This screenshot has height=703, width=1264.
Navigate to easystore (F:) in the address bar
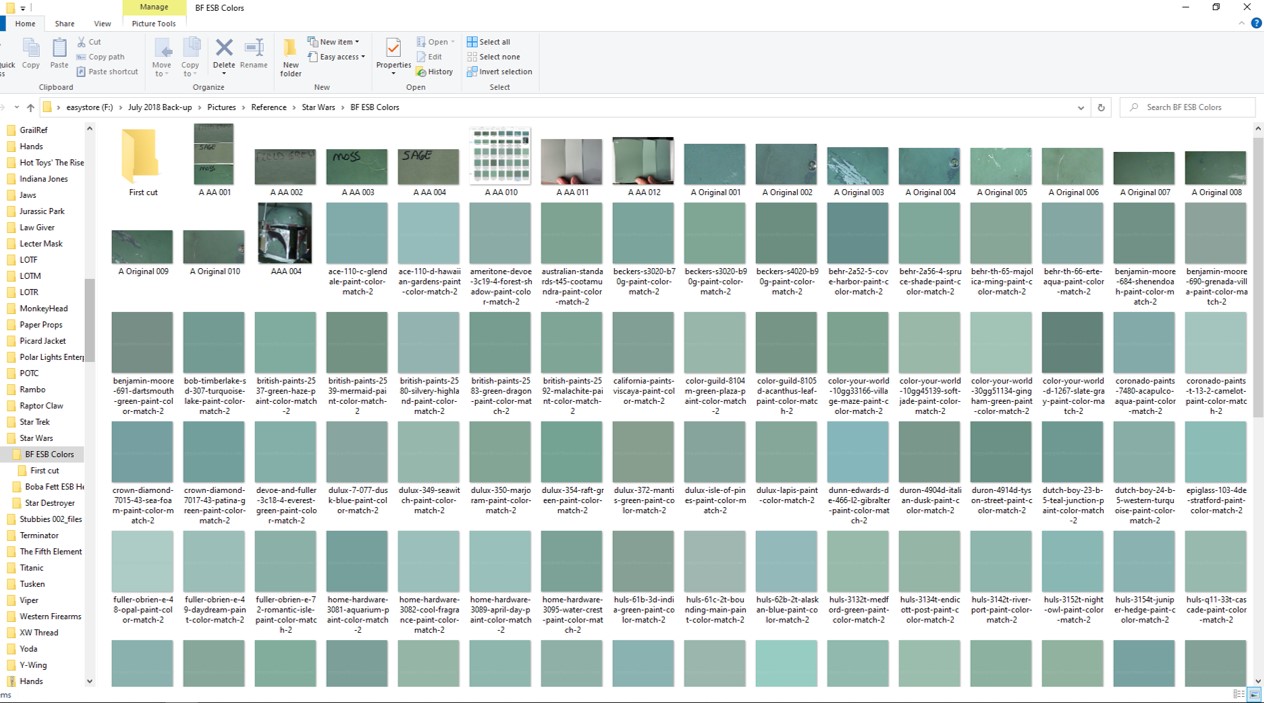(x=89, y=107)
